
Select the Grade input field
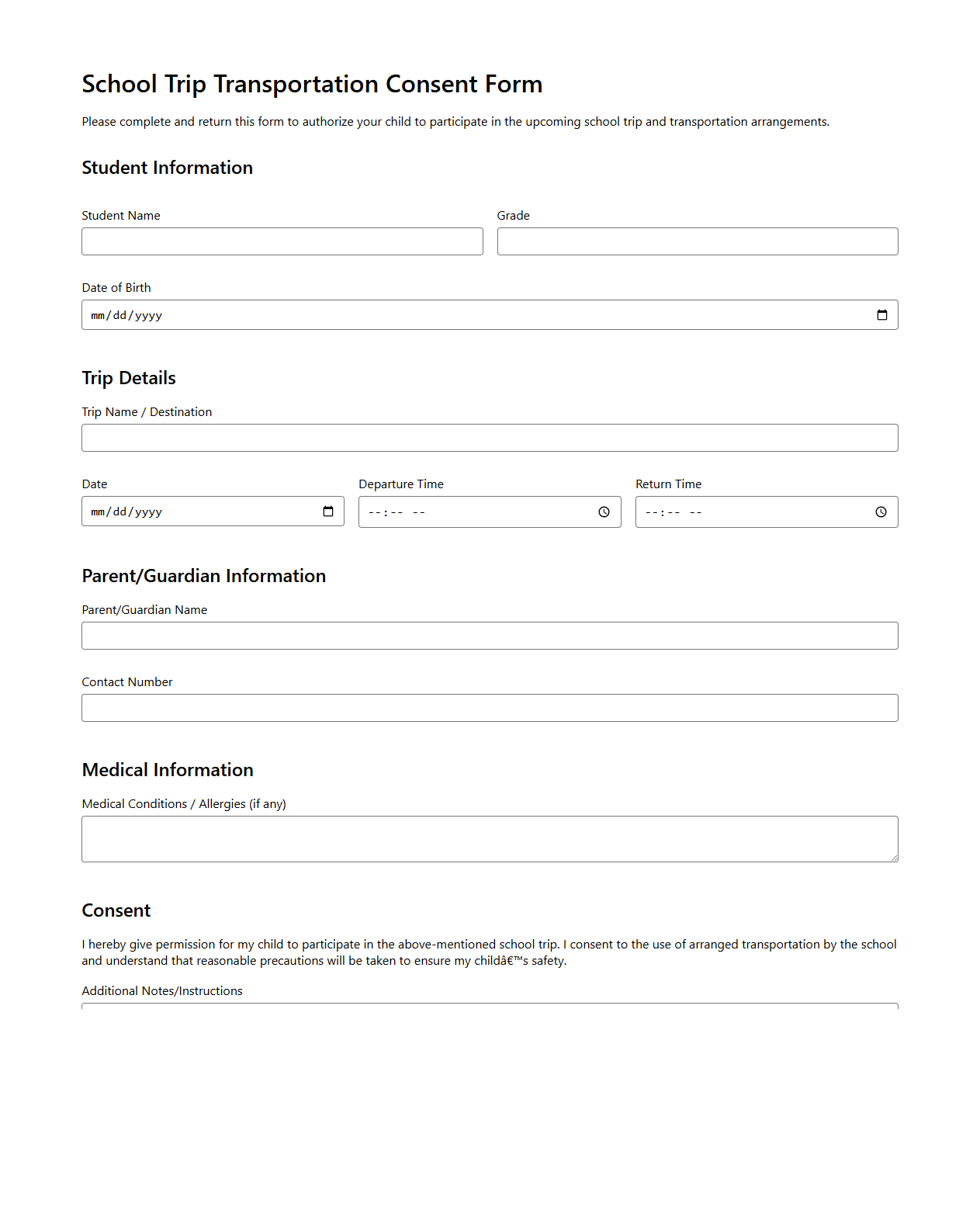click(x=697, y=241)
